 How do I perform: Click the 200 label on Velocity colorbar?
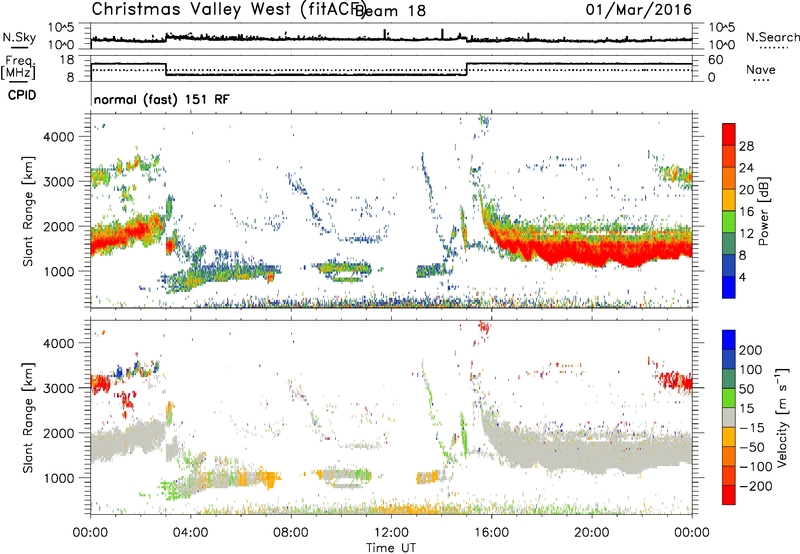pos(751,350)
